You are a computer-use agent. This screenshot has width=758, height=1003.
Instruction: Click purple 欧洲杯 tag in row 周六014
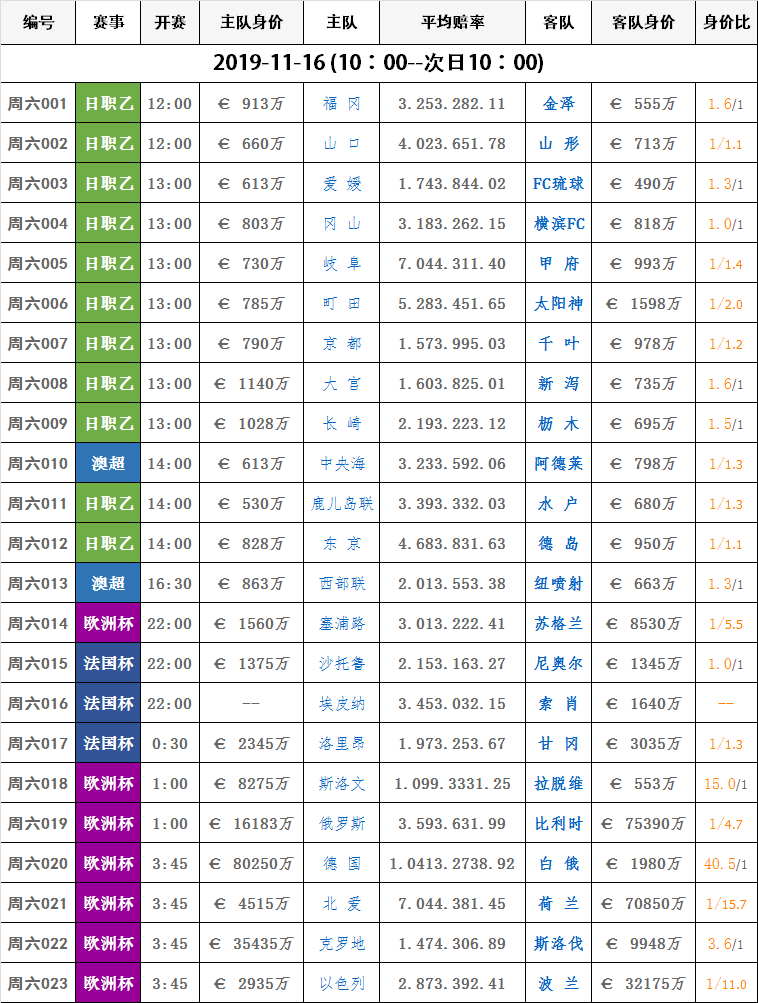(108, 624)
